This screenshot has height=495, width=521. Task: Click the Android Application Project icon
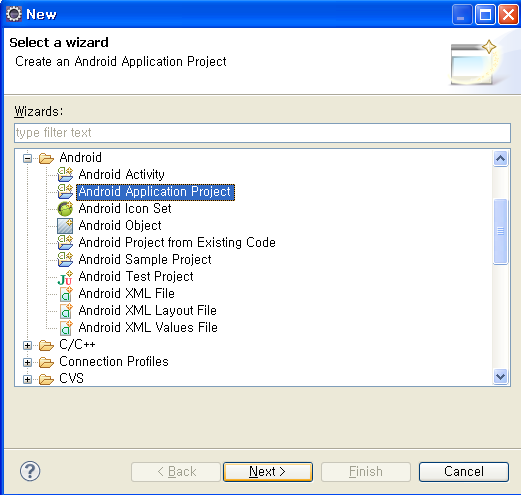click(65, 191)
